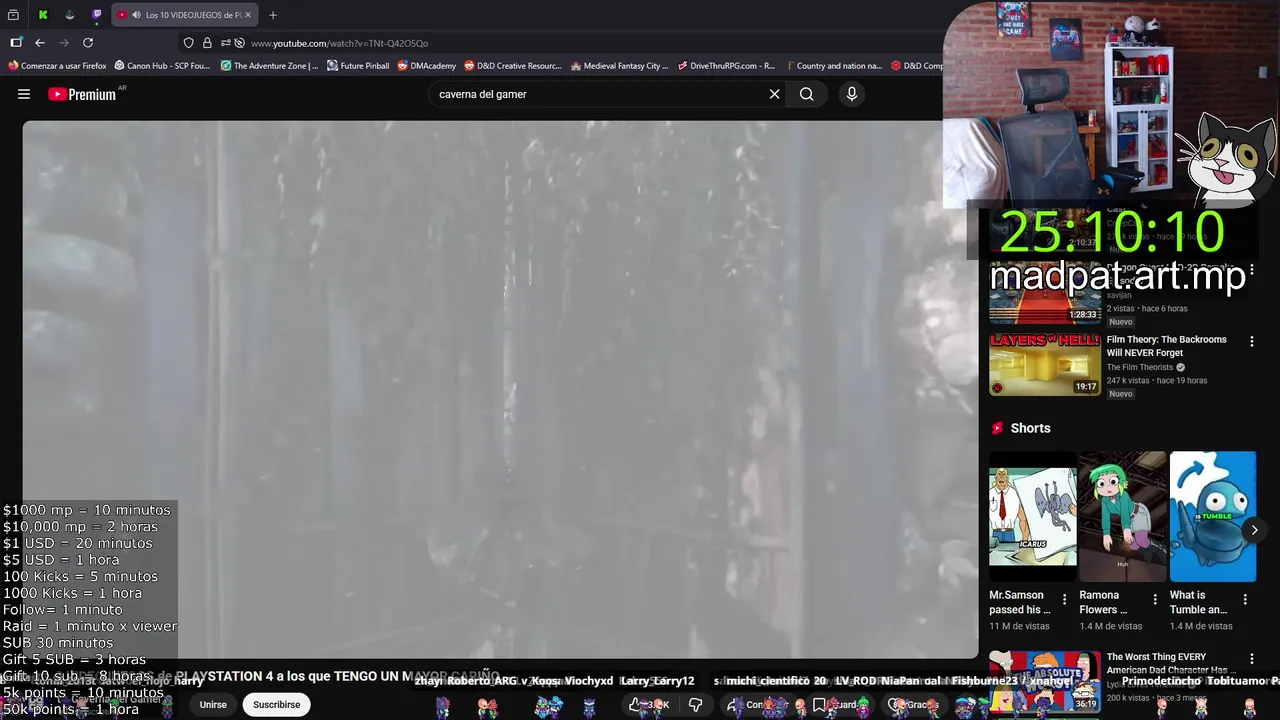Open the Future Pinball bookmark

pos(358,66)
